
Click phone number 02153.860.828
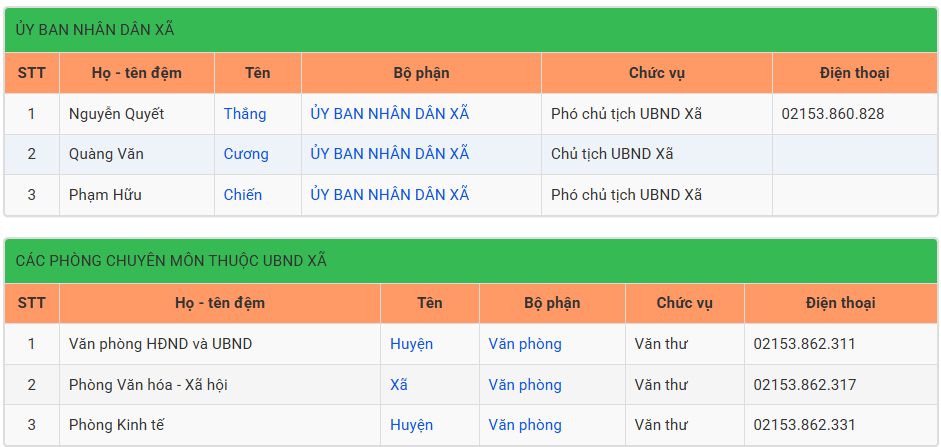(x=832, y=114)
